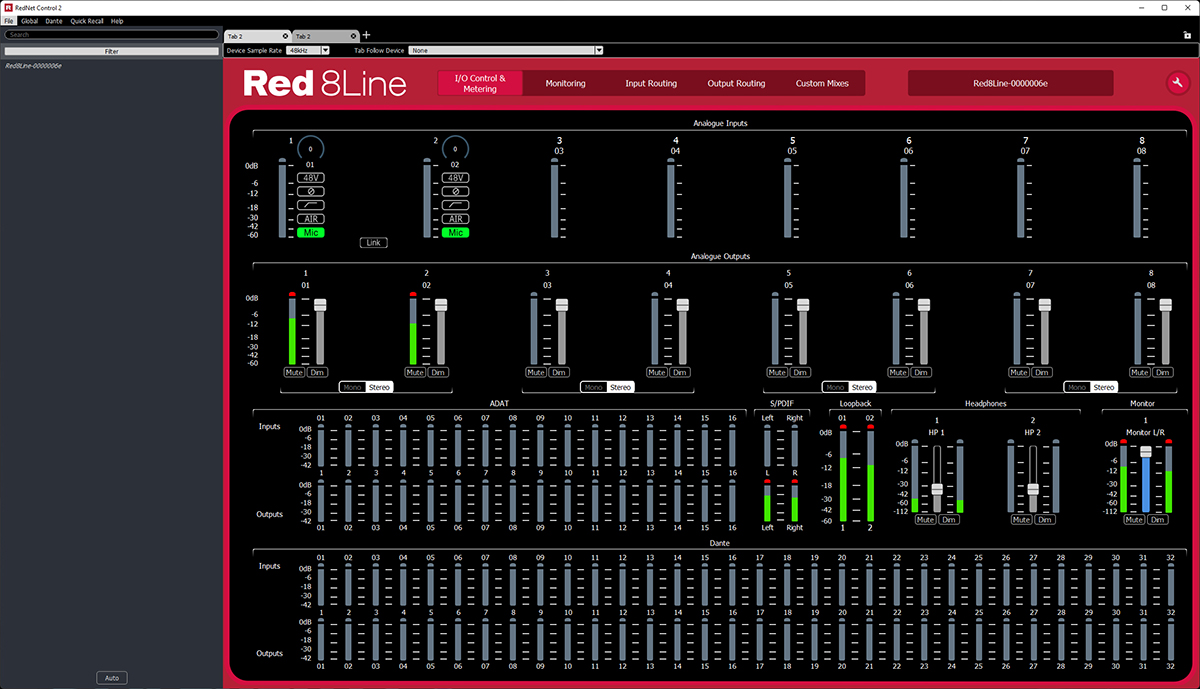This screenshot has height=689, width=1200.
Task: Open device settings with the wrench icon
Action: [1177, 84]
